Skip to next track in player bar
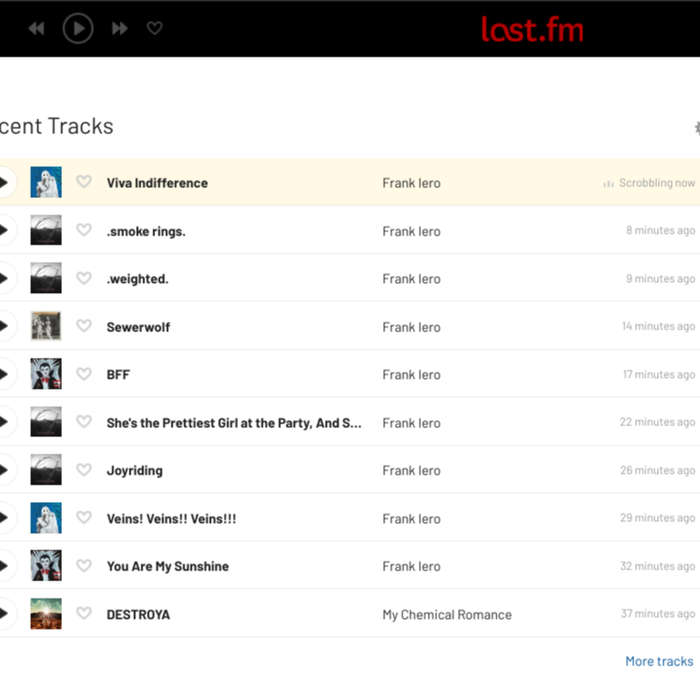The image size is (700, 700). coord(120,29)
